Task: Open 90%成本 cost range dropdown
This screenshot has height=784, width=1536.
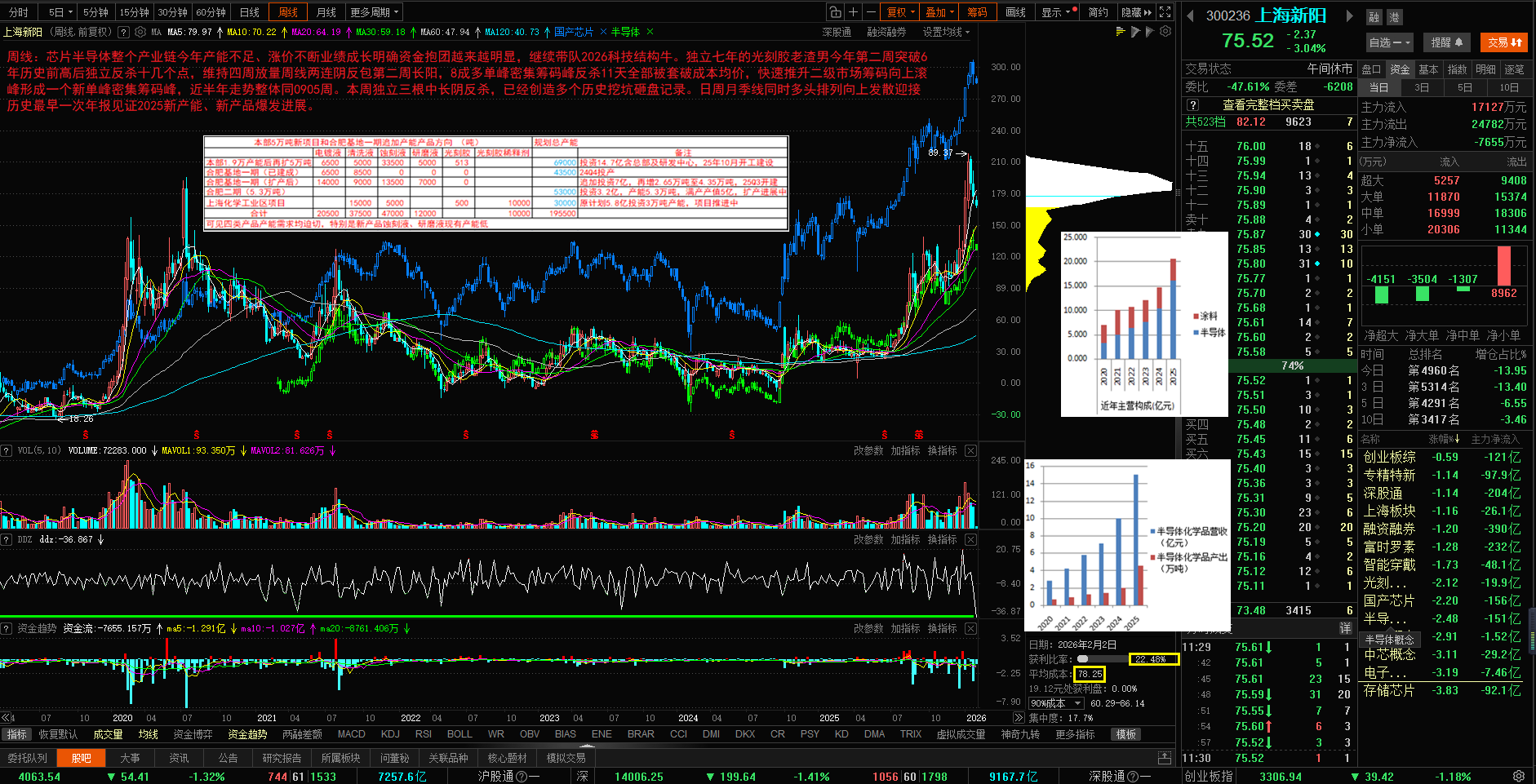Action: [1056, 703]
